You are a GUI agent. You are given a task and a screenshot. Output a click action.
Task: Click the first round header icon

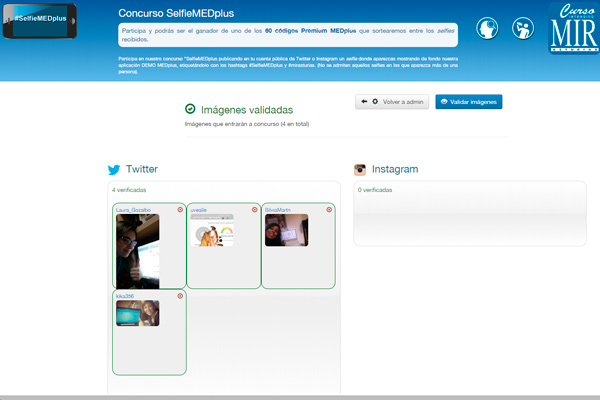coord(489,29)
